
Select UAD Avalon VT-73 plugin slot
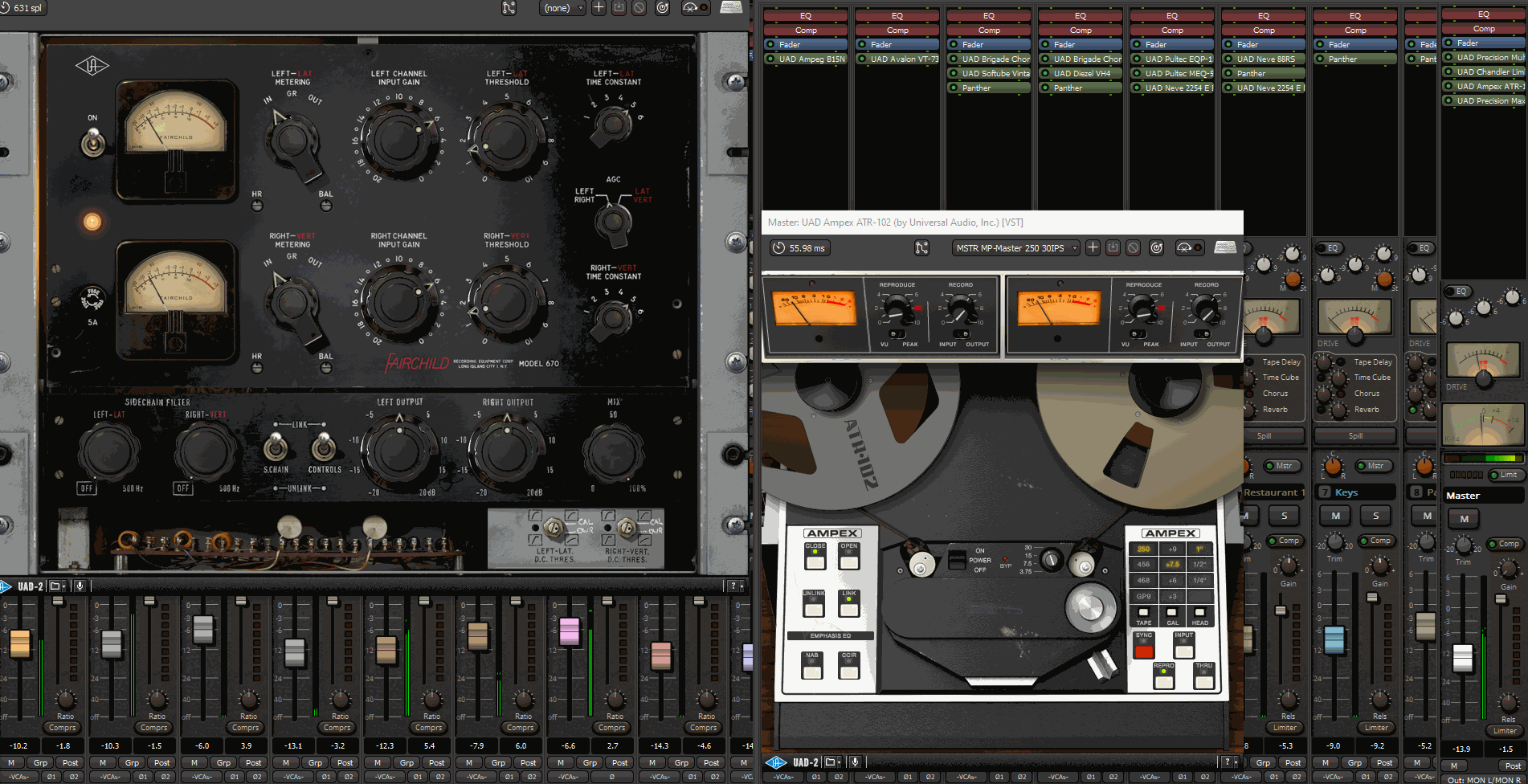tap(897, 59)
